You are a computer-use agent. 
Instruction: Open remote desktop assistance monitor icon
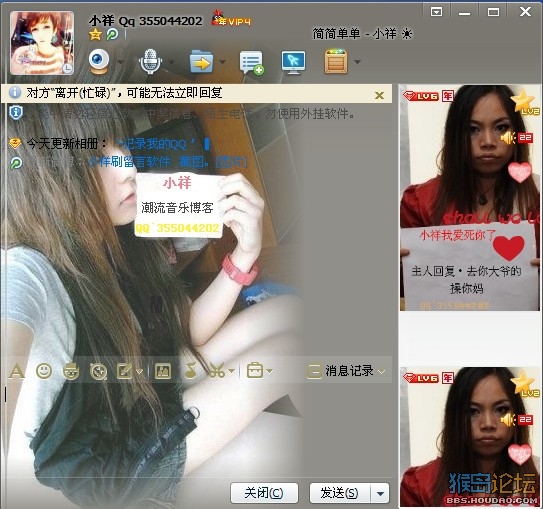(x=294, y=62)
